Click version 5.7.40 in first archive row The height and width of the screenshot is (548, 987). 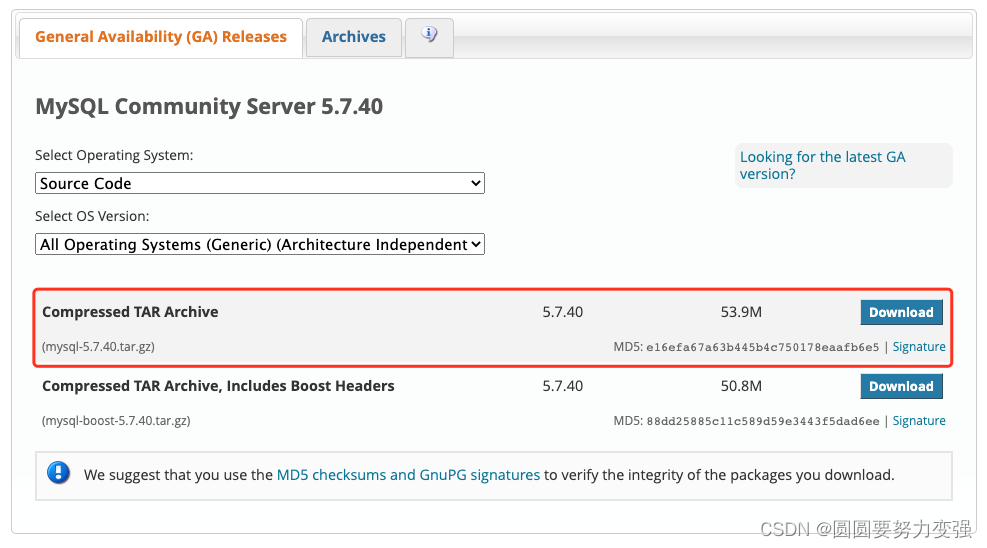(563, 312)
